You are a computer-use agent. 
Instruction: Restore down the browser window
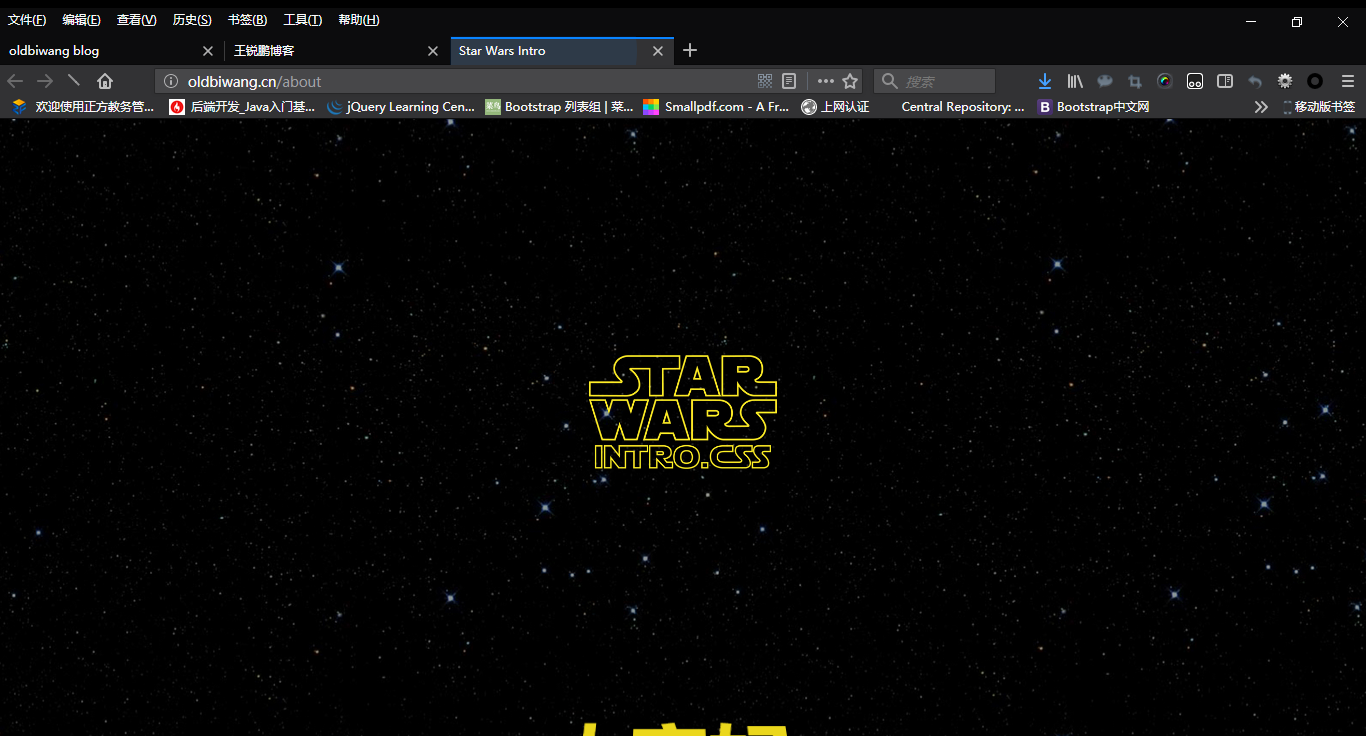1297,21
